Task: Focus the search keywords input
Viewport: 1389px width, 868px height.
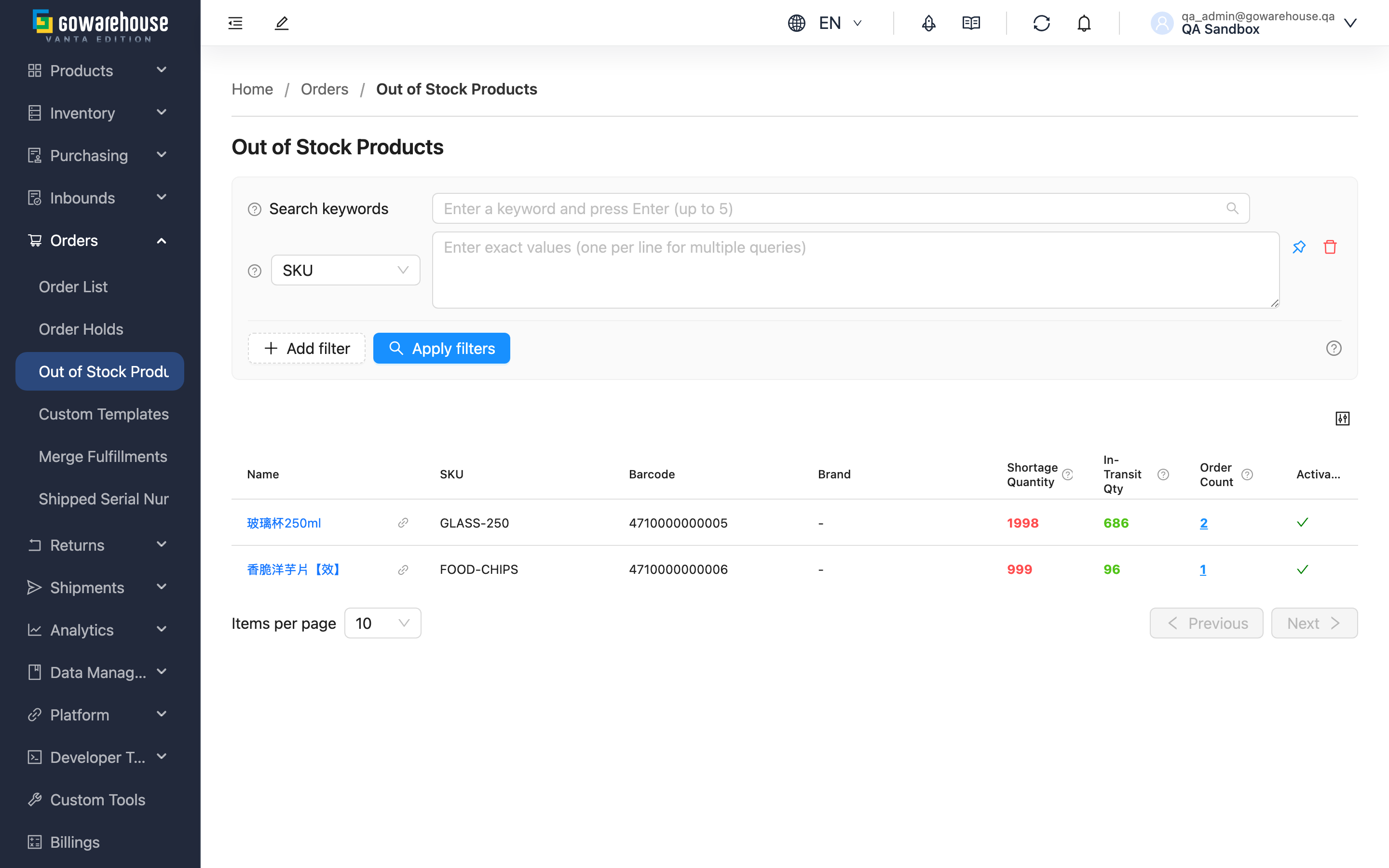Action: coord(840,208)
